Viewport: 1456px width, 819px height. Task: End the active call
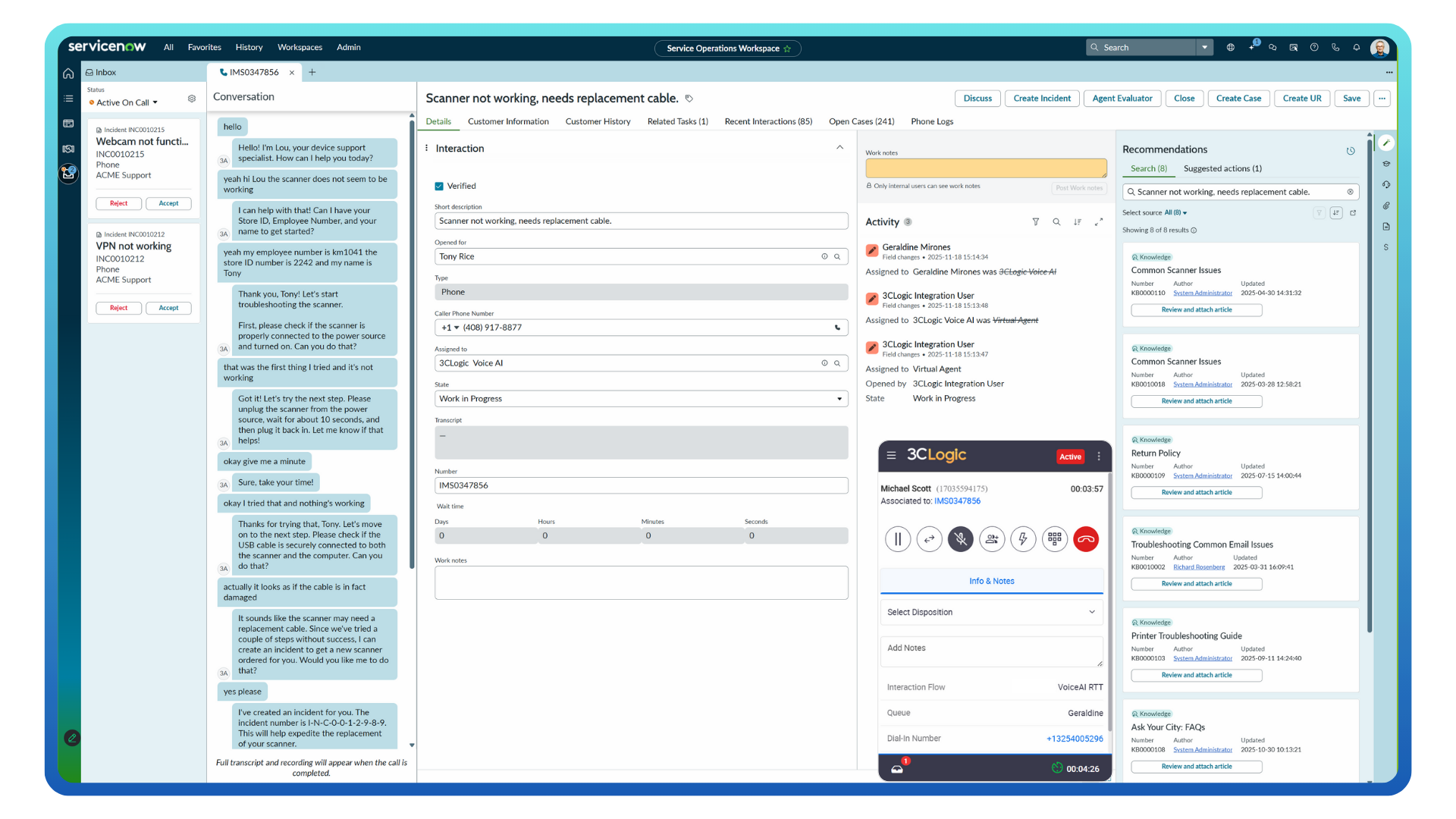coord(1086,539)
